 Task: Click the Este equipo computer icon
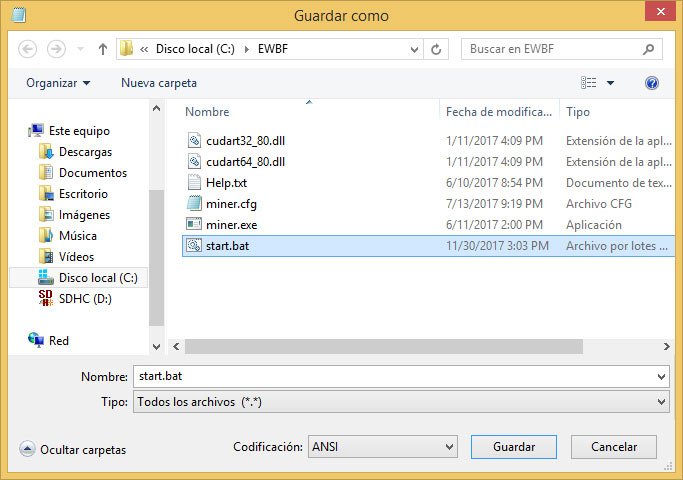[x=36, y=130]
